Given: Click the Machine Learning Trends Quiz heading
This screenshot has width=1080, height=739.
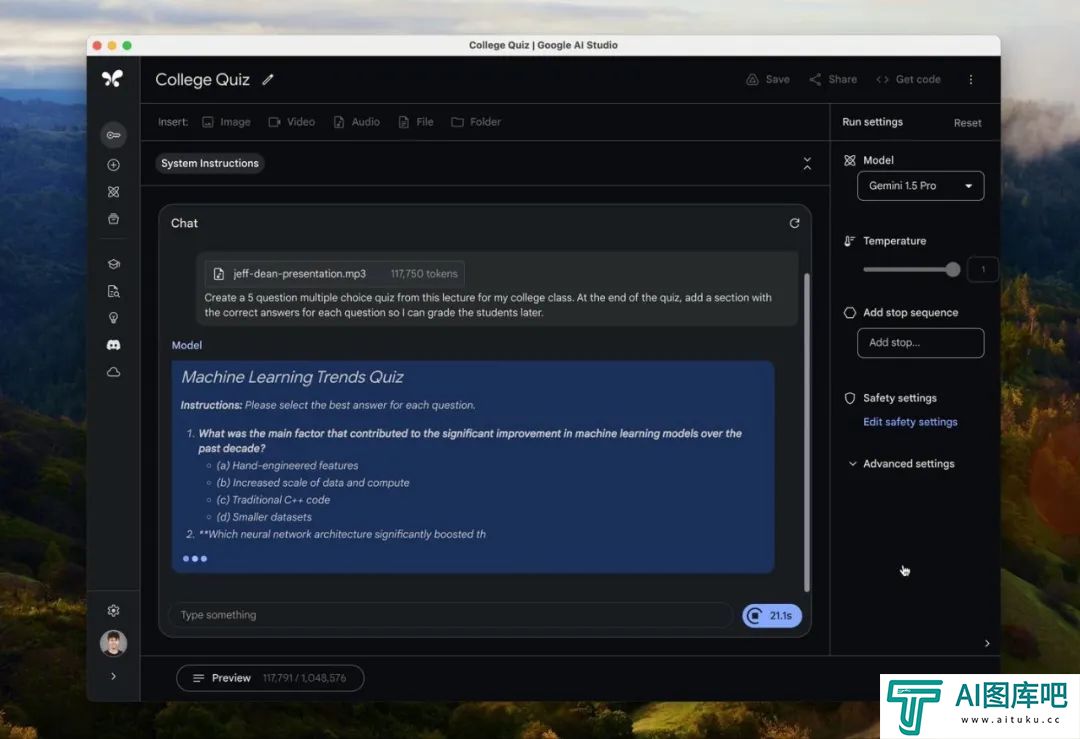Looking at the screenshot, I should tap(292, 377).
